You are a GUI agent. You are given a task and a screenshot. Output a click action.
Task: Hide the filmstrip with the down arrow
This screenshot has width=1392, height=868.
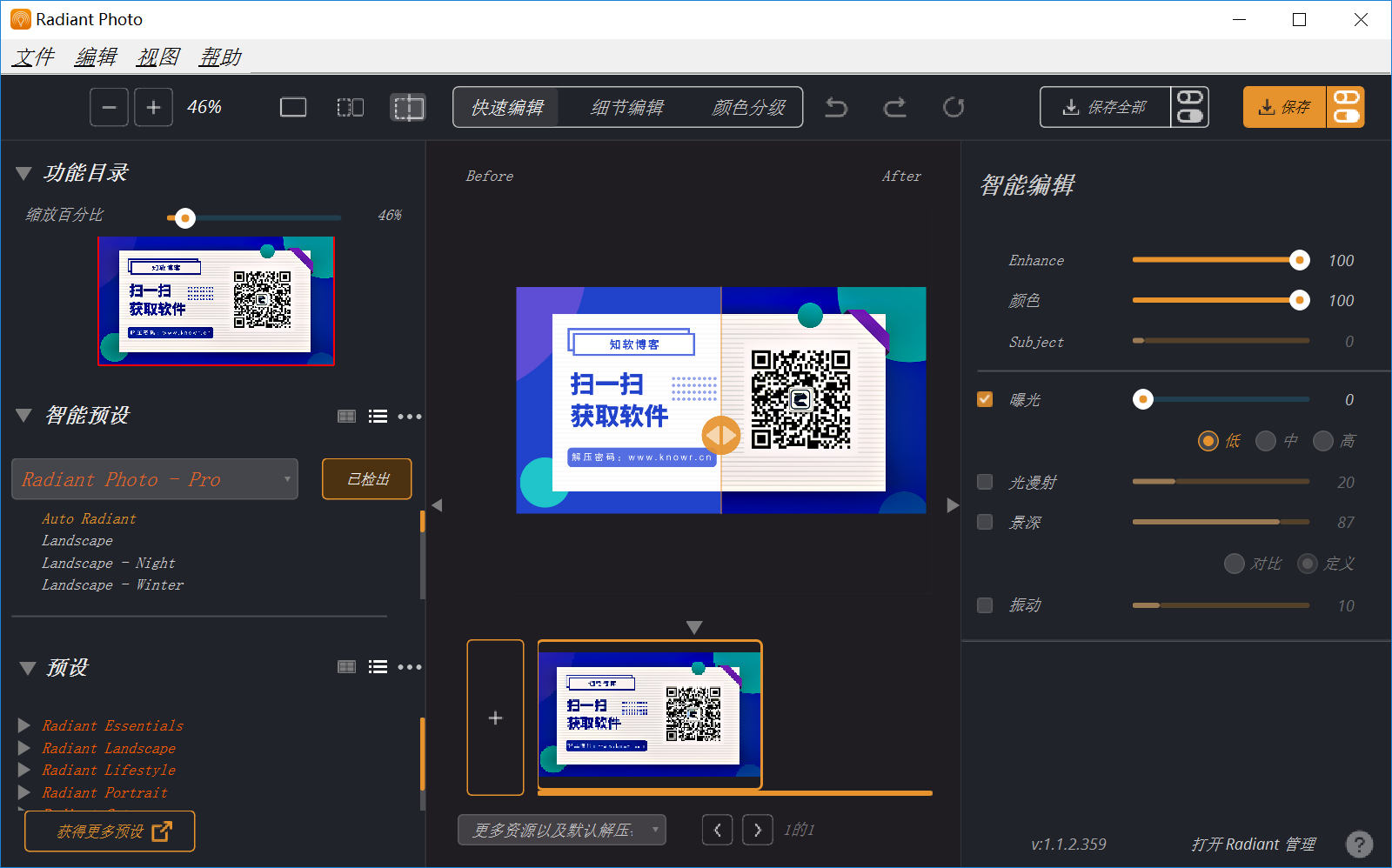coord(693,627)
